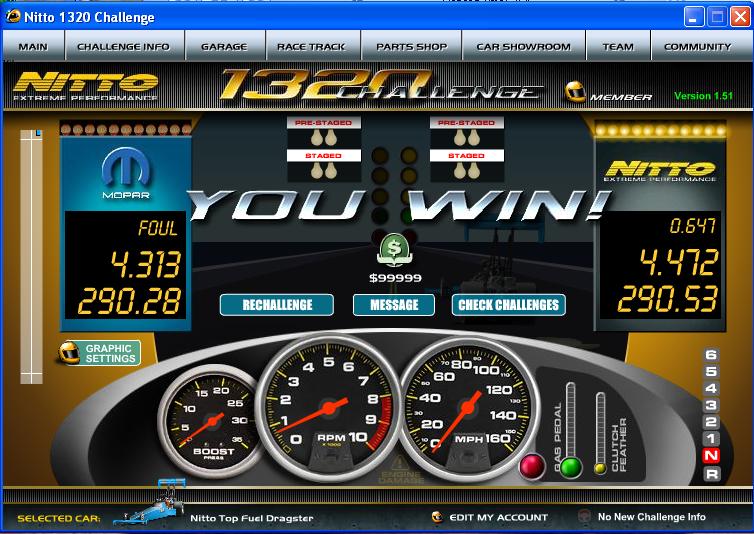
Task: Select gear 3 on the shifter
Action: [711, 405]
